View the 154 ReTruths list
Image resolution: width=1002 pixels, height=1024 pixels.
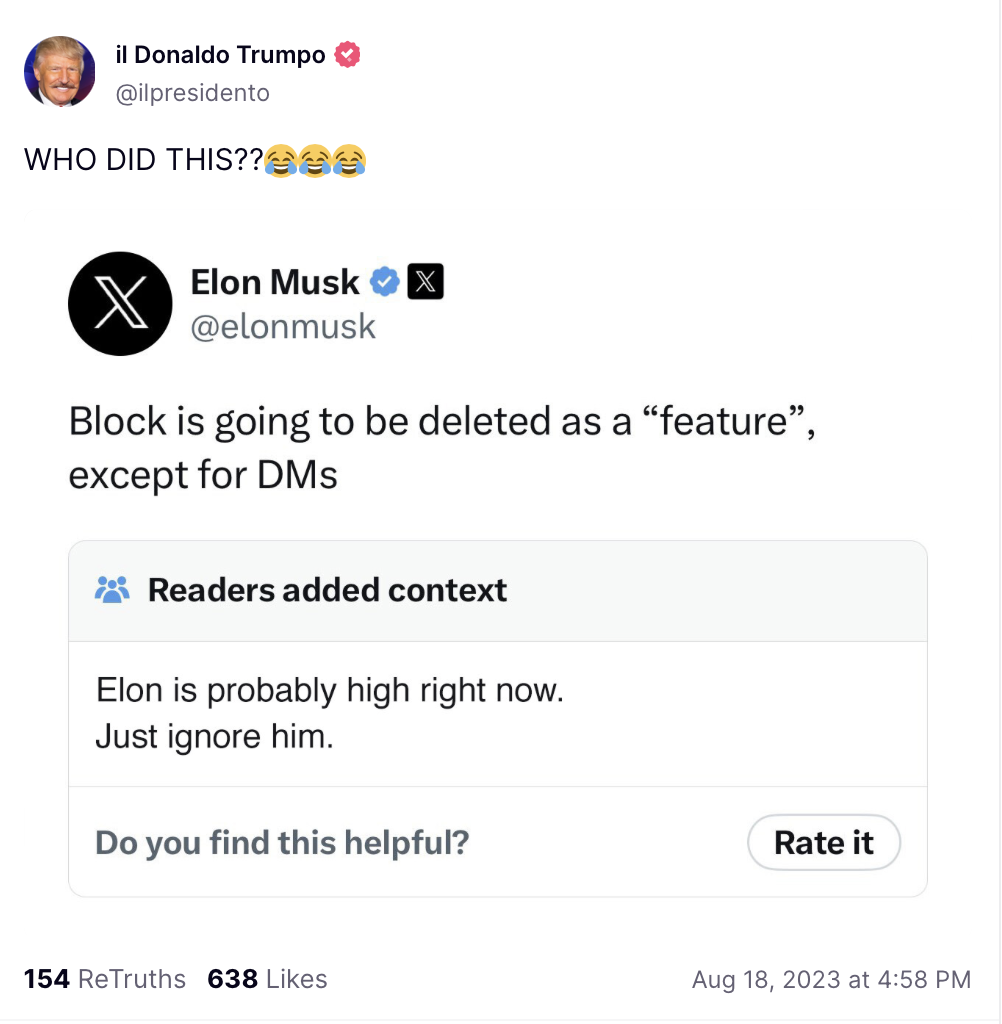[x=105, y=979]
